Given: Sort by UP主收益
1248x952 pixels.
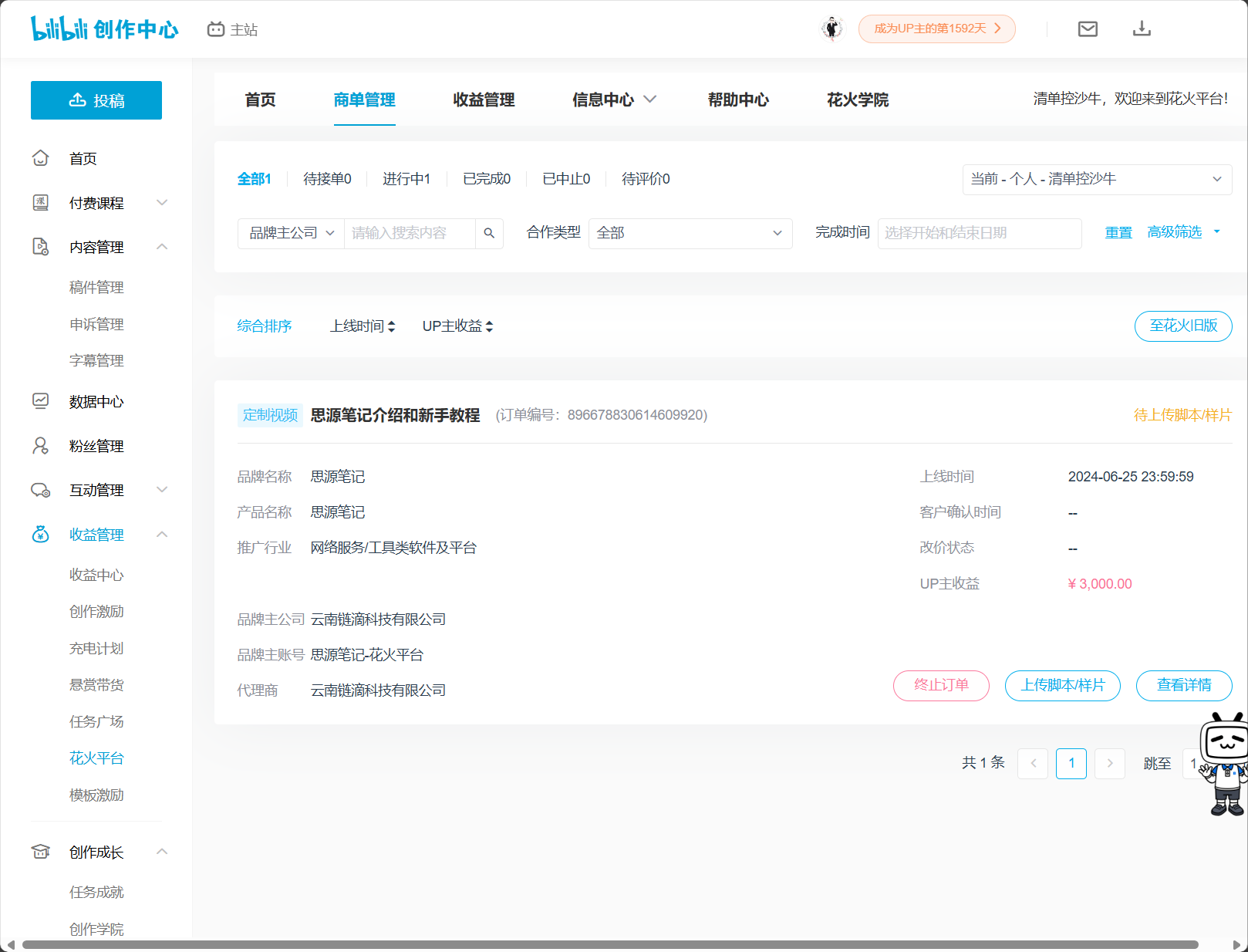Looking at the screenshot, I should pyautogui.click(x=457, y=326).
